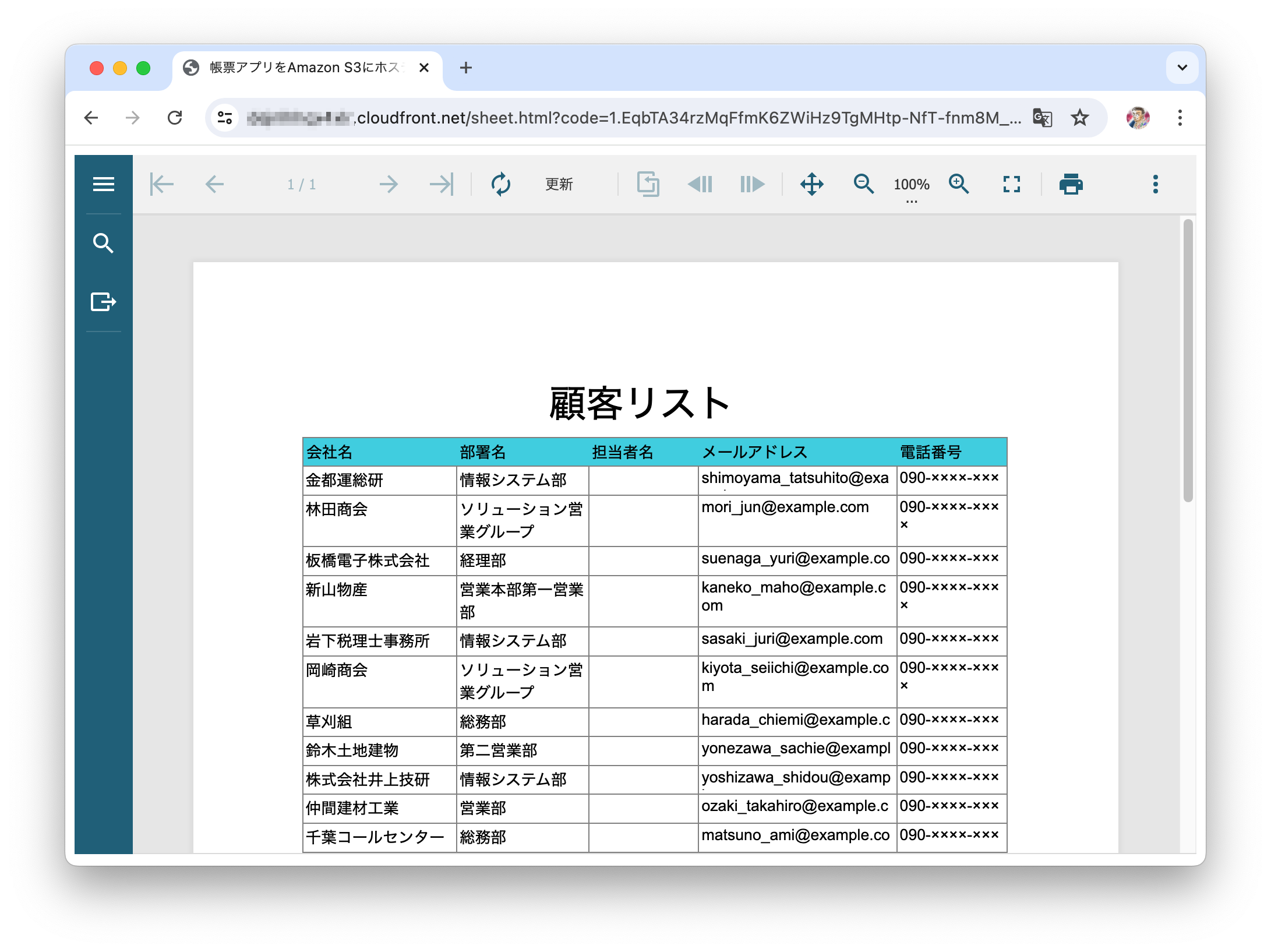Open the tab search dropdown
Viewport: 1271px width, 952px height.
1182,68
